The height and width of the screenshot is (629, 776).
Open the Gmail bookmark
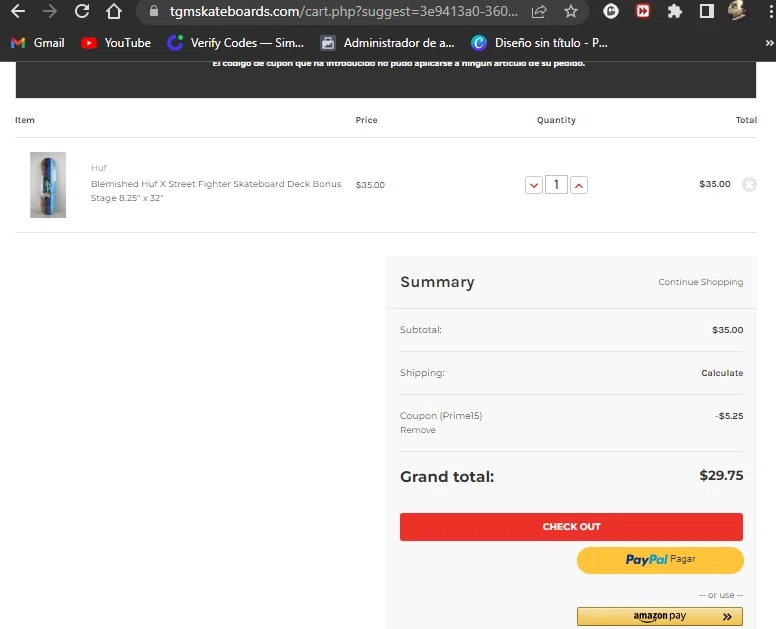pos(38,43)
